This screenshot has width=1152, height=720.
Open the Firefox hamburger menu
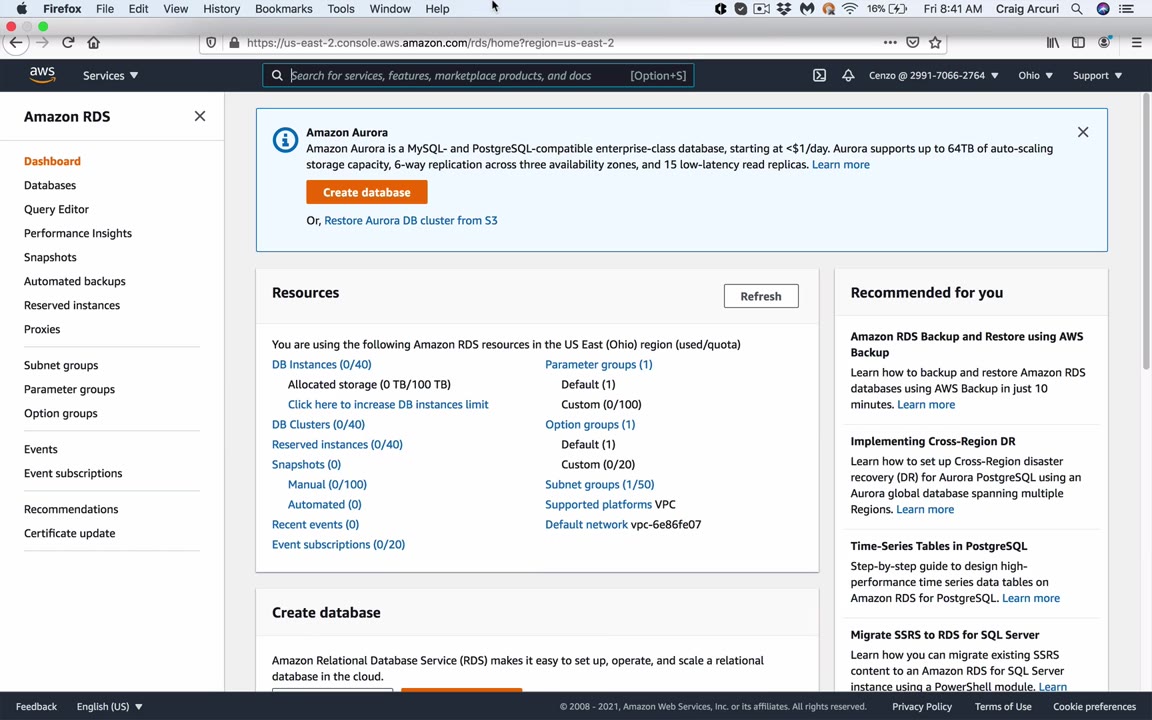pos(1136,43)
